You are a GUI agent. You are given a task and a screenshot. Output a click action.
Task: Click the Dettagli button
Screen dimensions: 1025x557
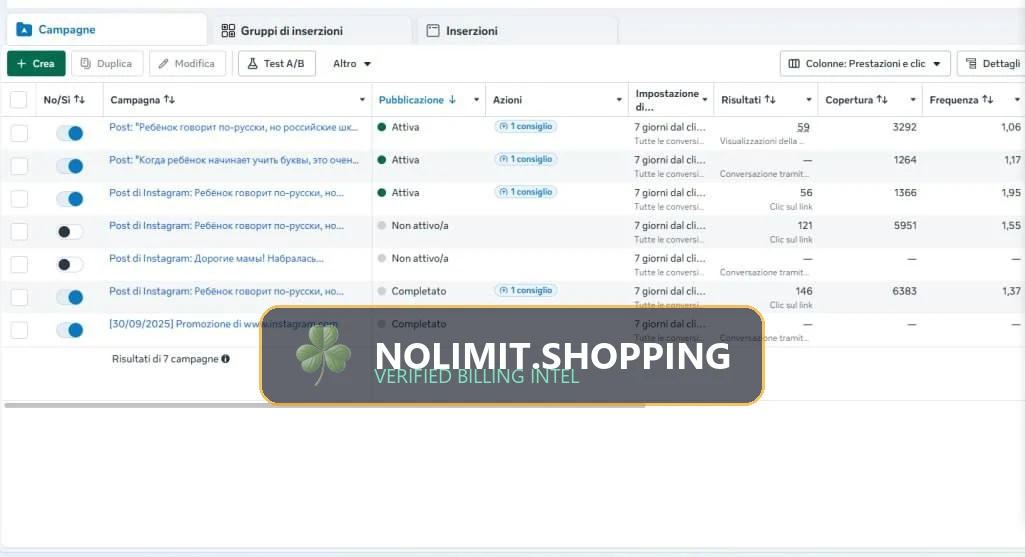pyautogui.click(x=992, y=63)
